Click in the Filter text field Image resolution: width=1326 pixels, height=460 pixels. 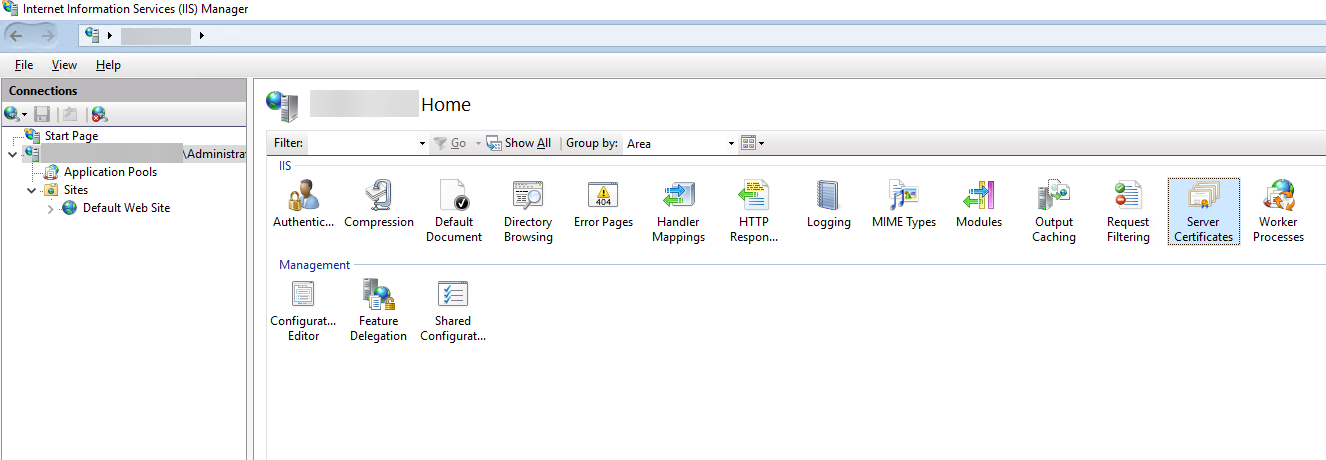[x=361, y=144]
